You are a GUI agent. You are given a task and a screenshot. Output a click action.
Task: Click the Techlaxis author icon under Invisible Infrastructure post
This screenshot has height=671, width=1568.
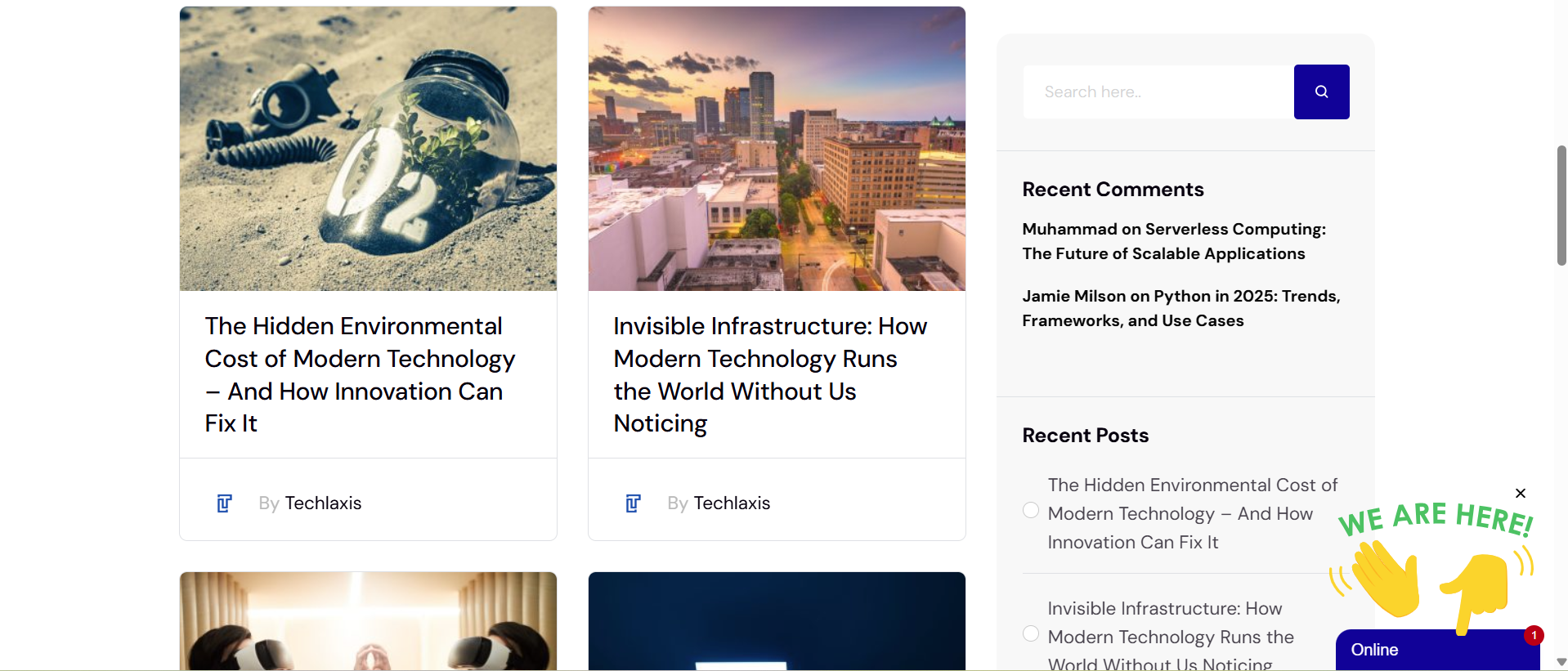click(x=633, y=503)
